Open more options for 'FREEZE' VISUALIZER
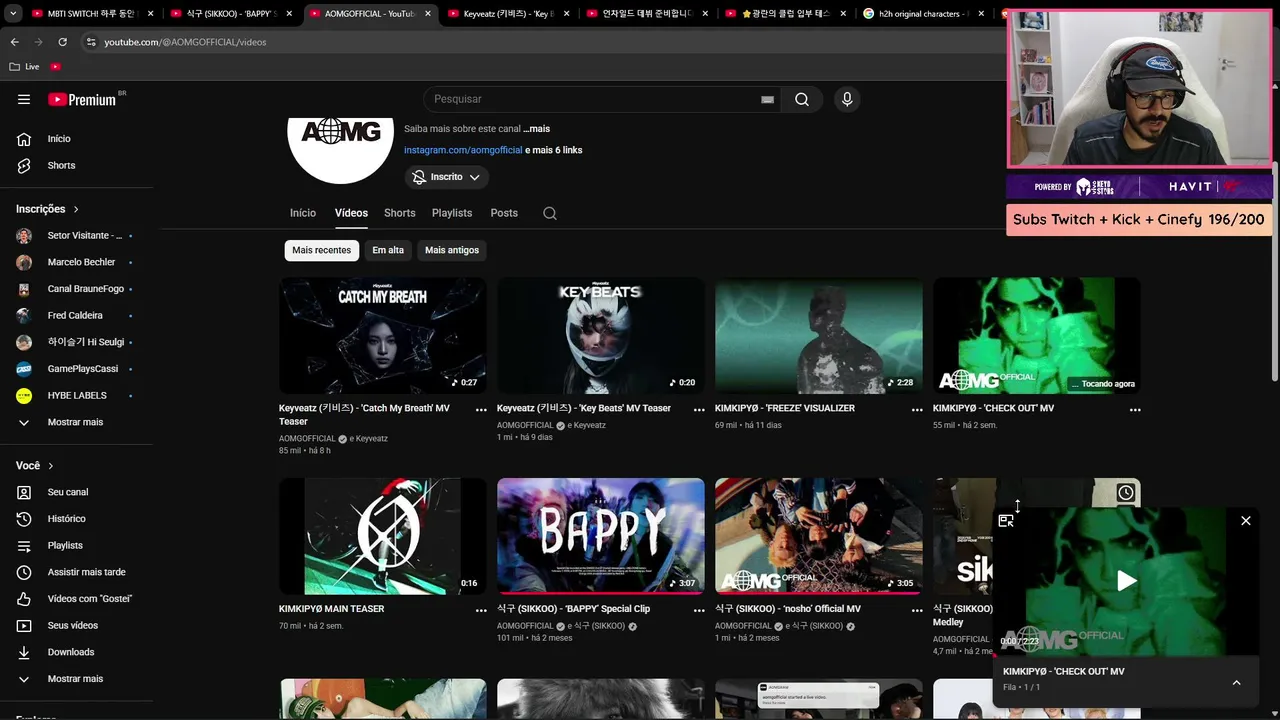The width and height of the screenshot is (1280, 720). (917, 409)
